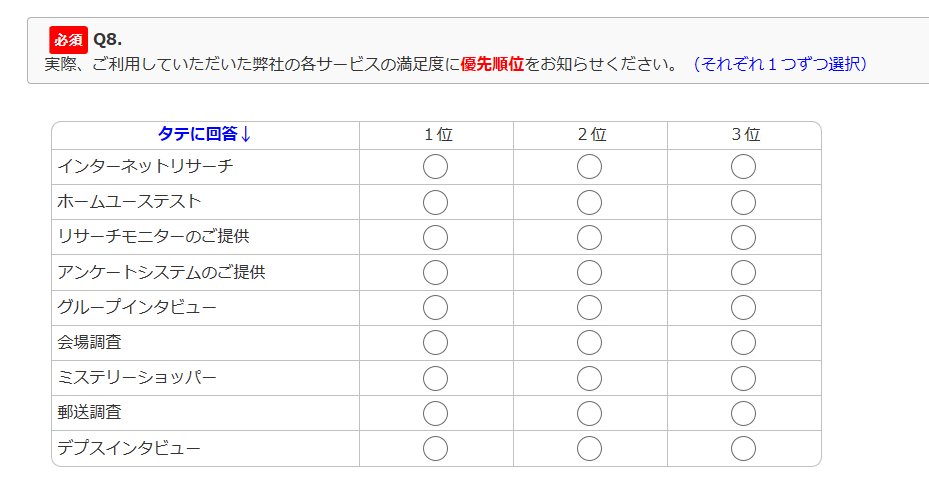Viewport: 929px width, 500px height.
Task: Mark ホームユーステスト as 1位
Action: point(435,202)
